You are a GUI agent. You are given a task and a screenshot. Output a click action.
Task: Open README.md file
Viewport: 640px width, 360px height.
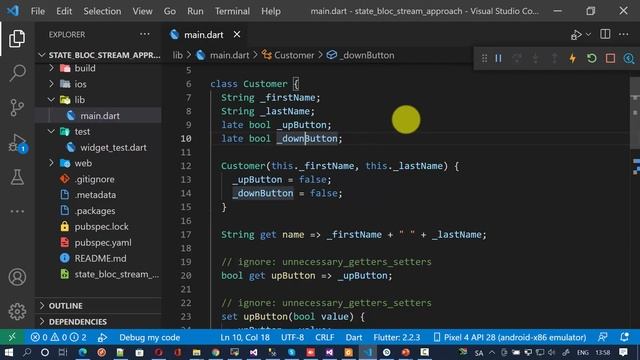point(99,258)
